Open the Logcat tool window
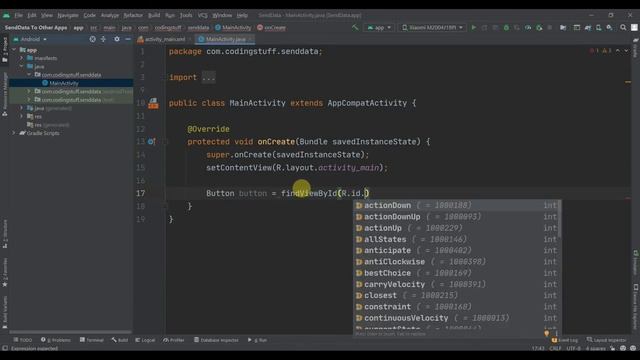The width and height of the screenshot is (640, 360). pos(145,340)
